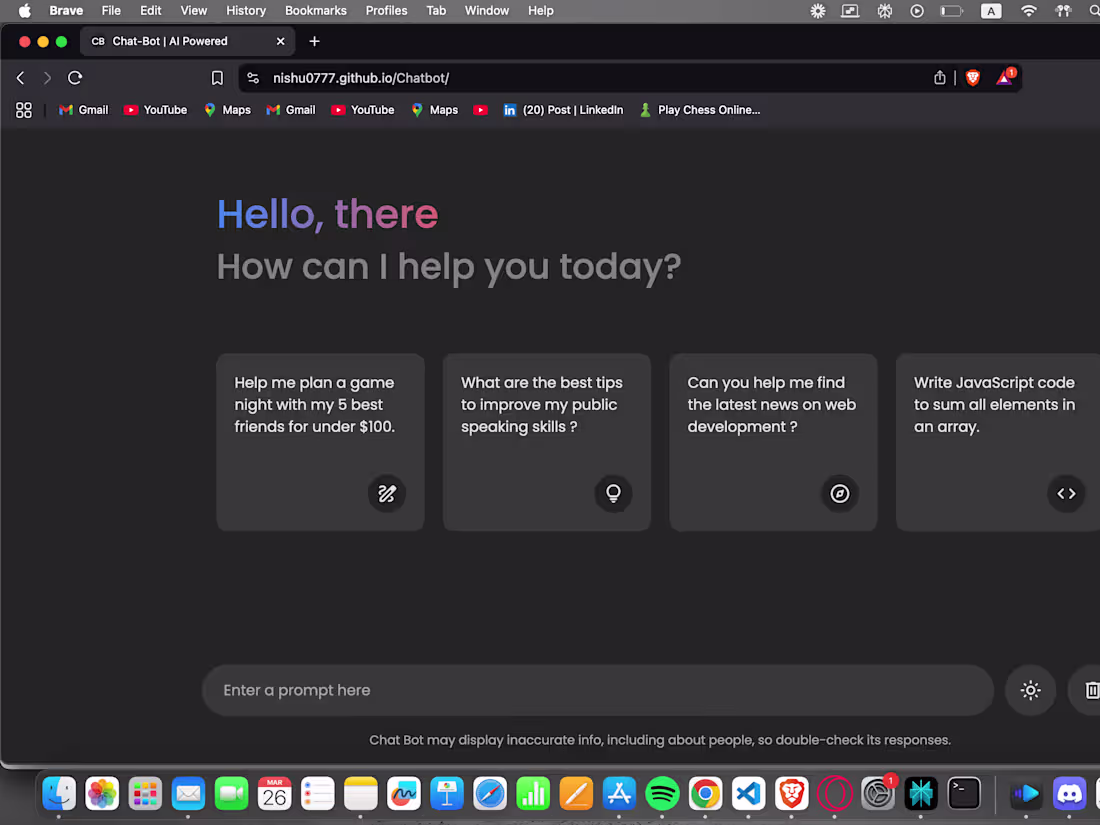Open the sidebar apps grid icon
The width and height of the screenshot is (1100, 825).
coord(24,110)
